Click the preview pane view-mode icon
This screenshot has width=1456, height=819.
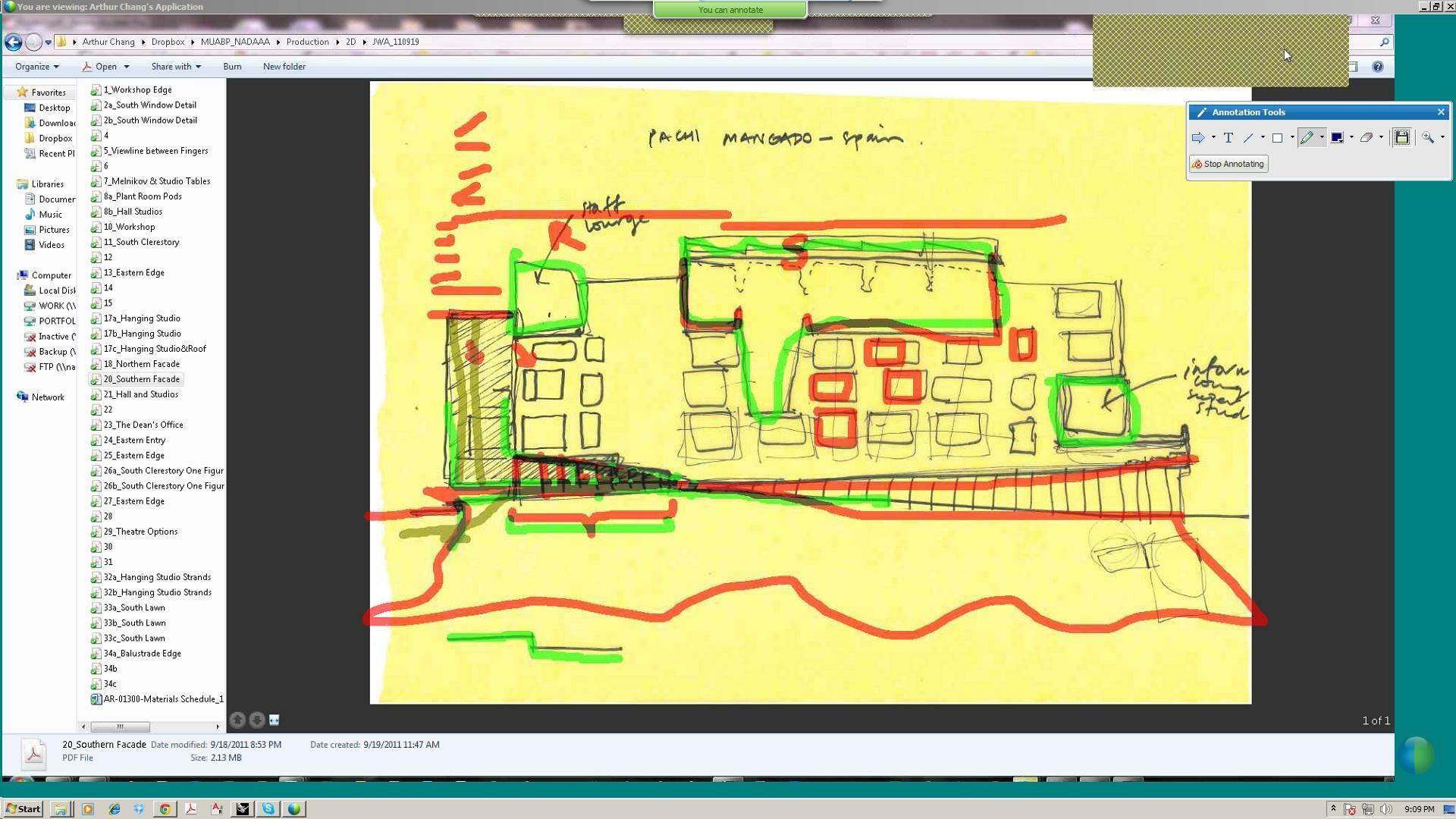click(x=275, y=720)
